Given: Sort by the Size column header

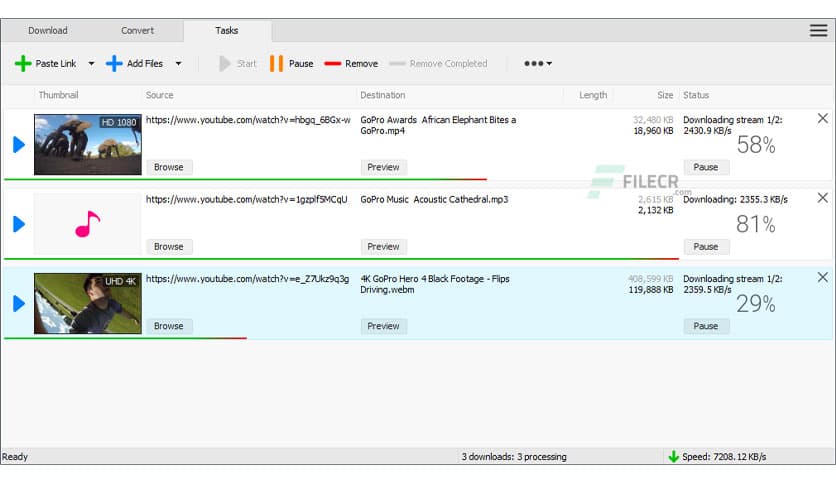Looking at the screenshot, I should (665, 95).
